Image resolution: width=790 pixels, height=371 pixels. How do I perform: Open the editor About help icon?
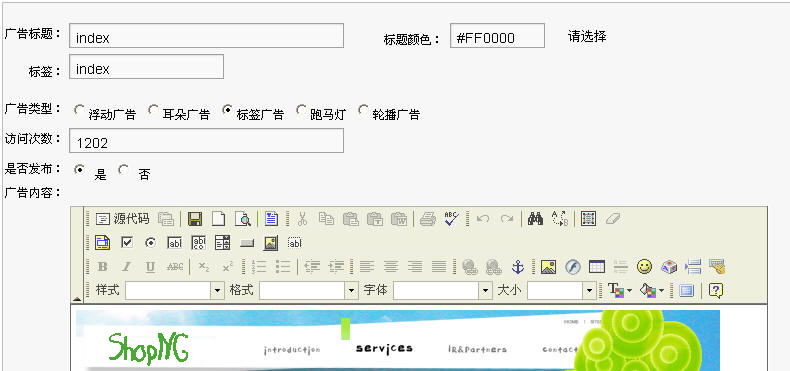716,290
